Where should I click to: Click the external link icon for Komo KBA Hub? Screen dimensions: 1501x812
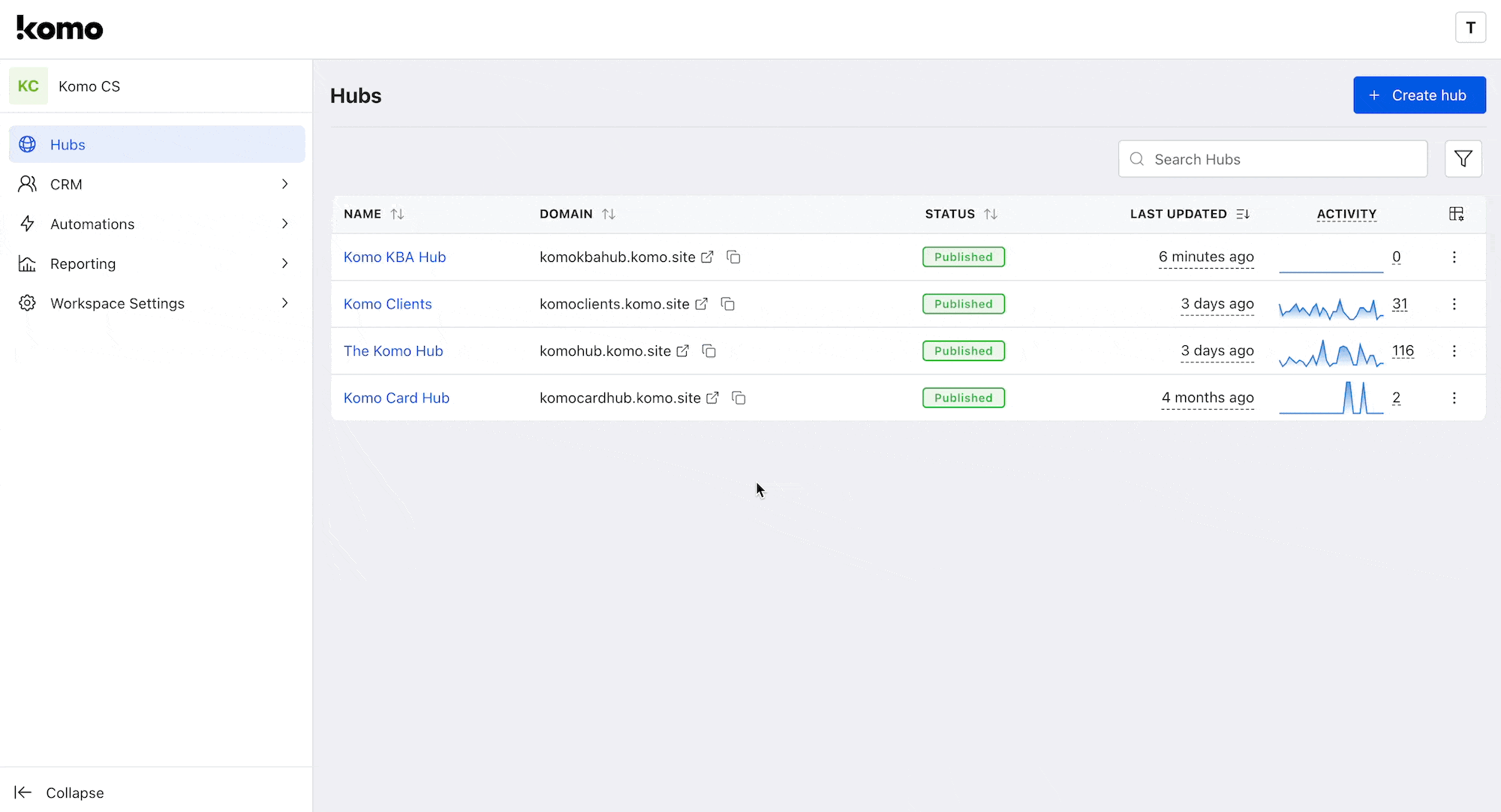point(708,257)
